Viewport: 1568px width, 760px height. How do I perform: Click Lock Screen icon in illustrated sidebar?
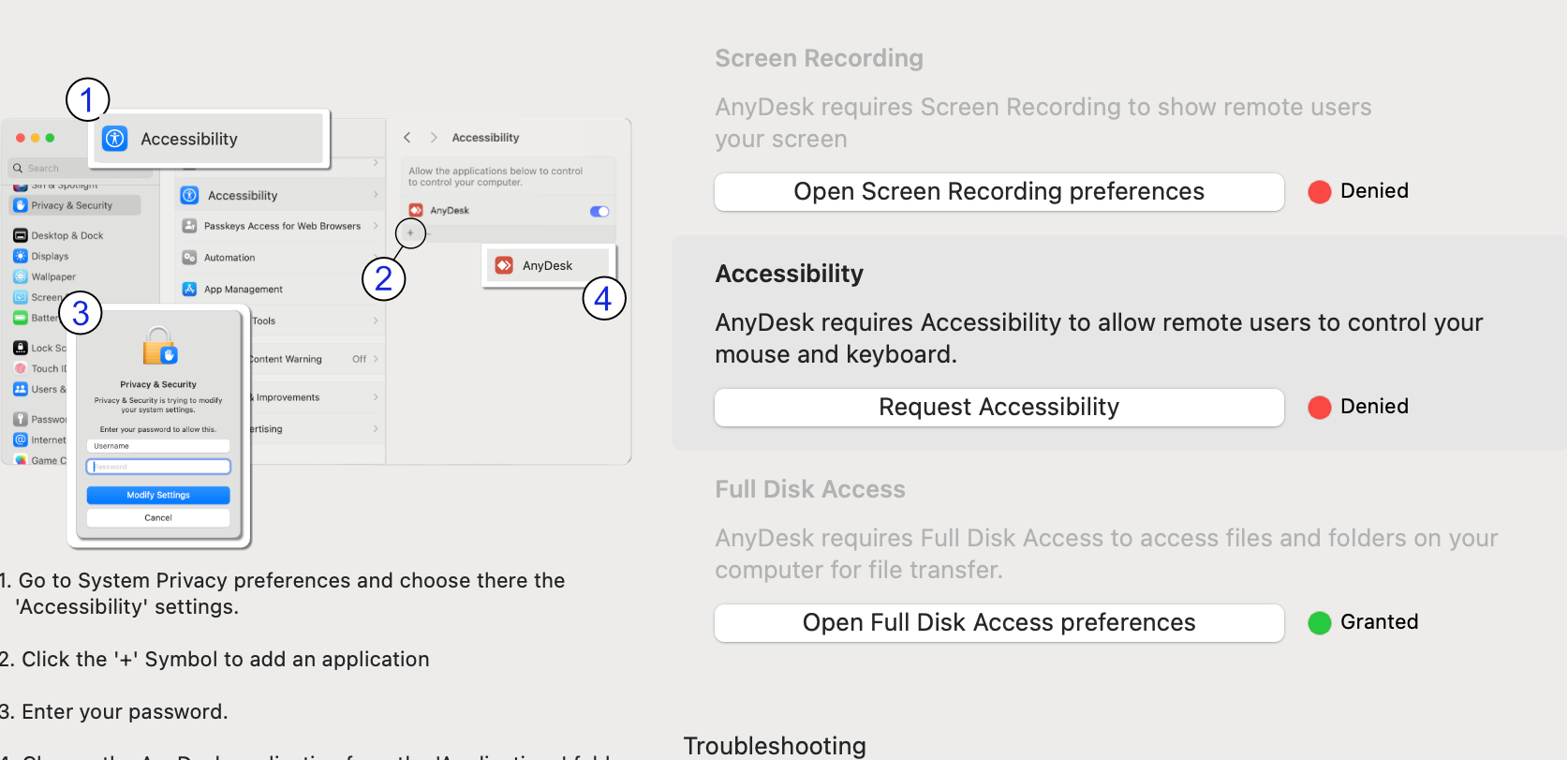tap(21, 348)
